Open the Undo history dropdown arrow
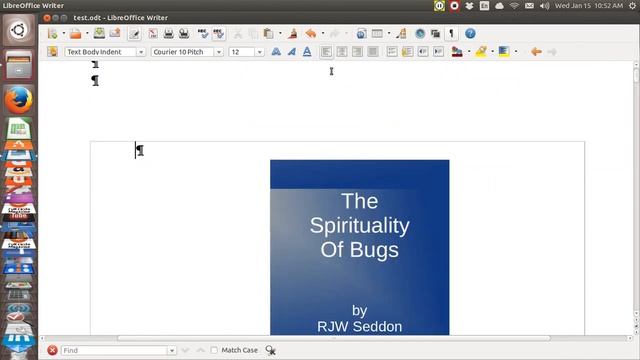This screenshot has width=640, height=360. pyautogui.click(x=323, y=33)
